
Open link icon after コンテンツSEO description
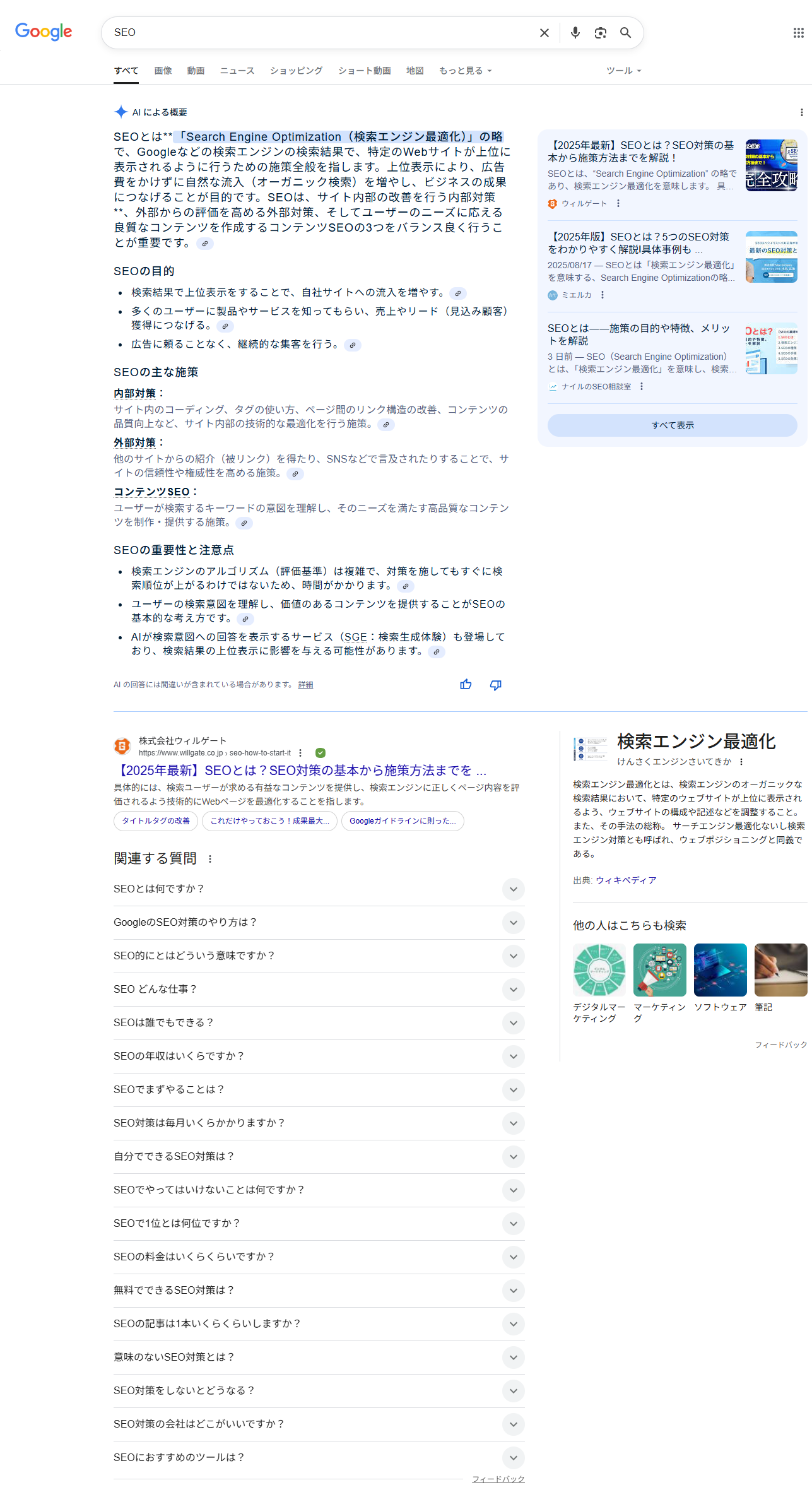coord(244,523)
